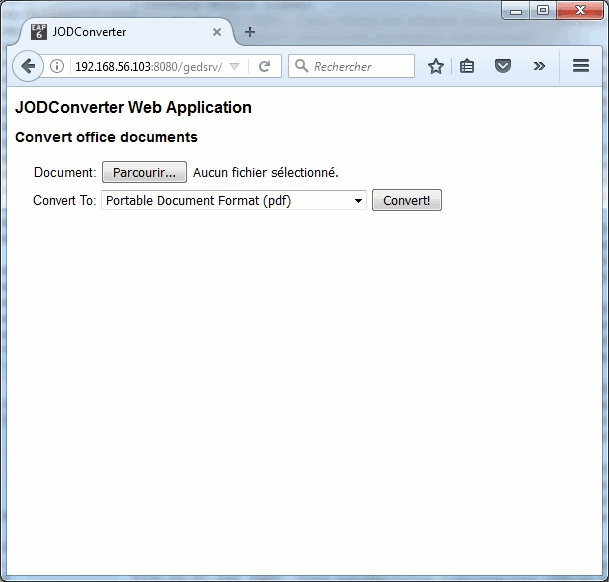Bookmark this page with star icon
The image size is (609, 582).
point(436,67)
